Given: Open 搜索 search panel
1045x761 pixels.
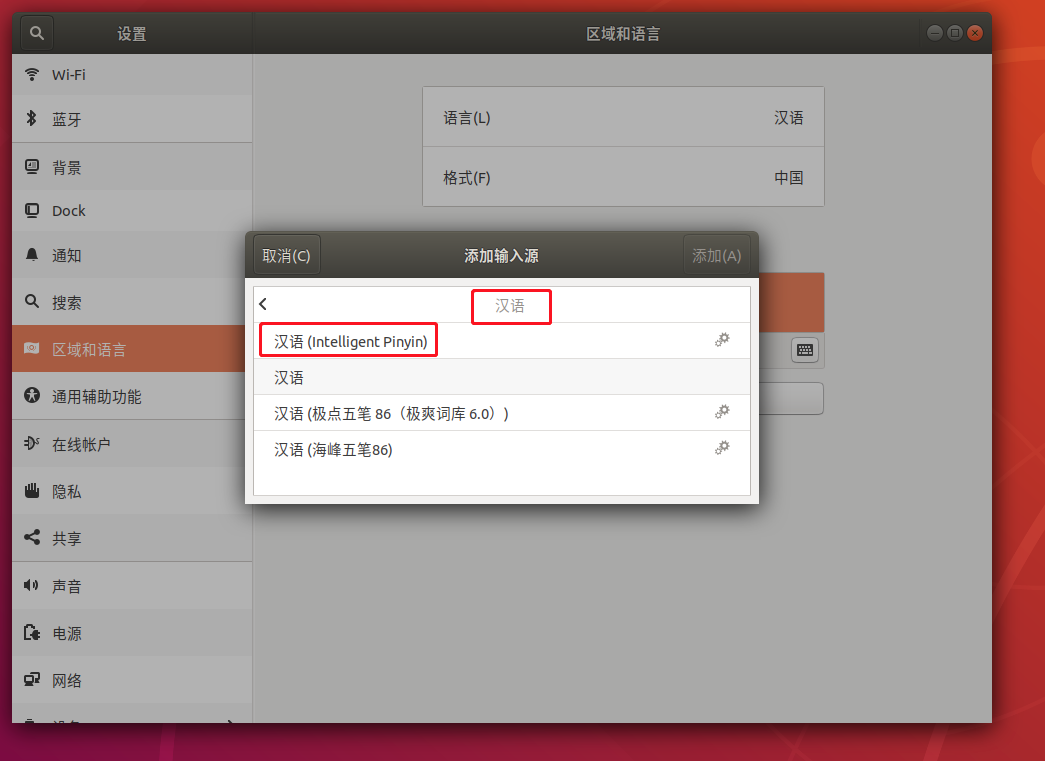Looking at the screenshot, I should tap(132, 302).
